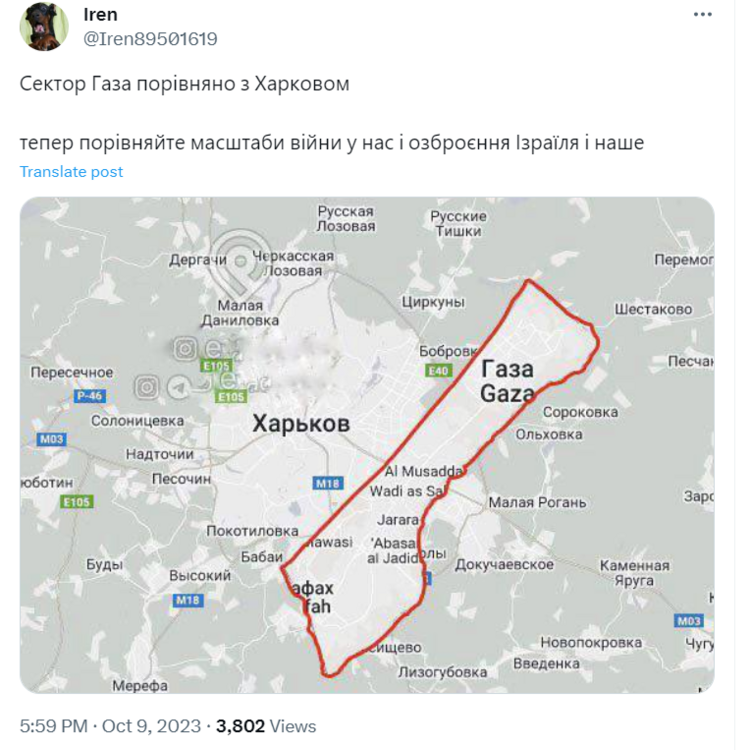Click Translate post
Viewport: 751px width, 750px height.
[x=71, y=171]
